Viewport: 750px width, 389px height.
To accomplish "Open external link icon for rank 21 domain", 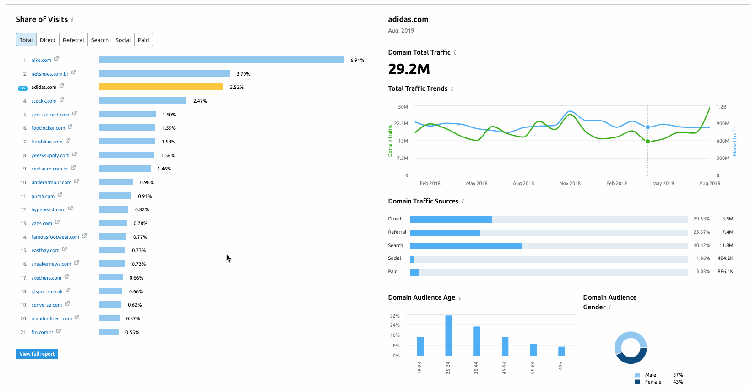I will pyautogui.click(x=58, y=331).
